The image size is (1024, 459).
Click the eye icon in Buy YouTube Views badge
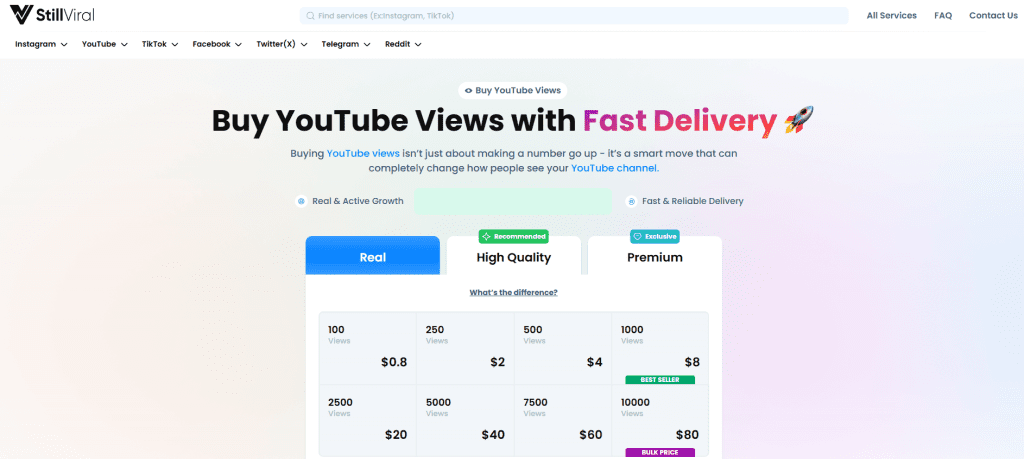468,91
